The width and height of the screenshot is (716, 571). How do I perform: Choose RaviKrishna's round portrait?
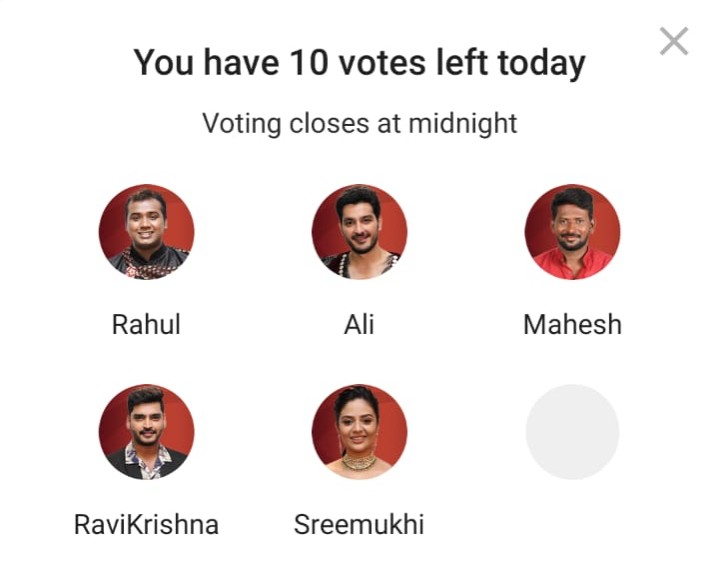[x=147, y=432]
